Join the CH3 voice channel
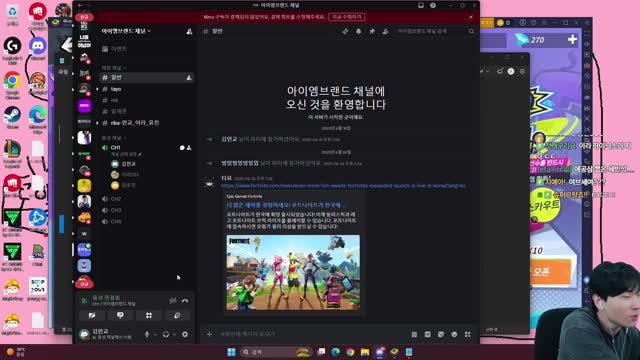The width and height of the screenshot is (640, 360). pos(147,210)
